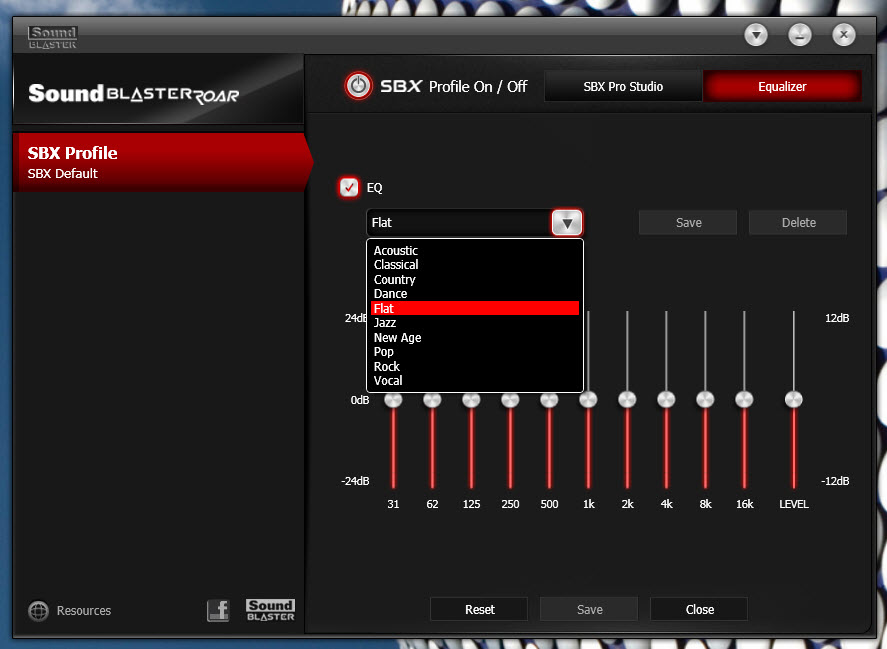
Task: Click the bottom Save button
Action: point(589,609)
